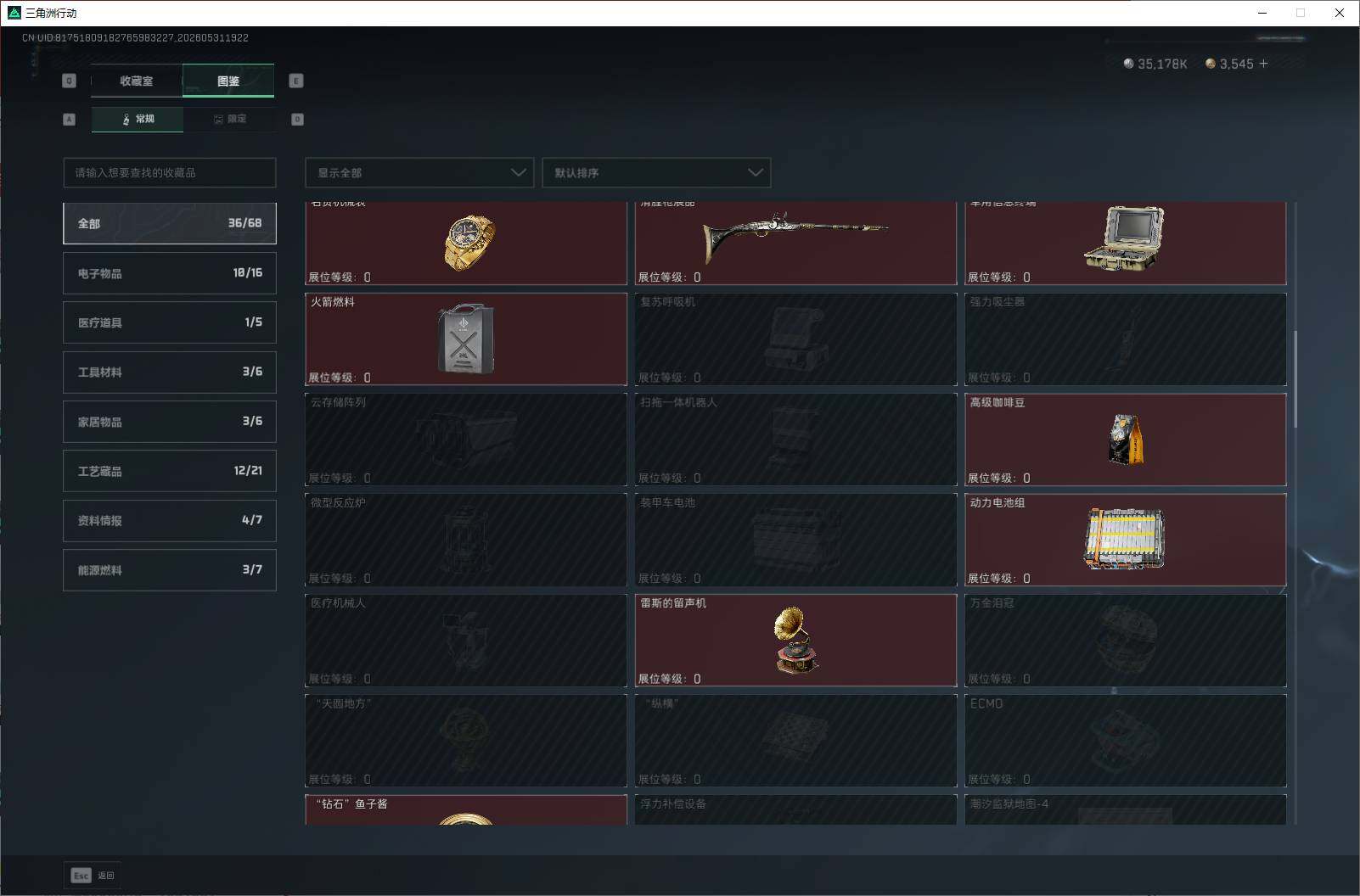Click the A key hint icon
The height and width of the screenshot is (896, 1360).
click(70, 119)
